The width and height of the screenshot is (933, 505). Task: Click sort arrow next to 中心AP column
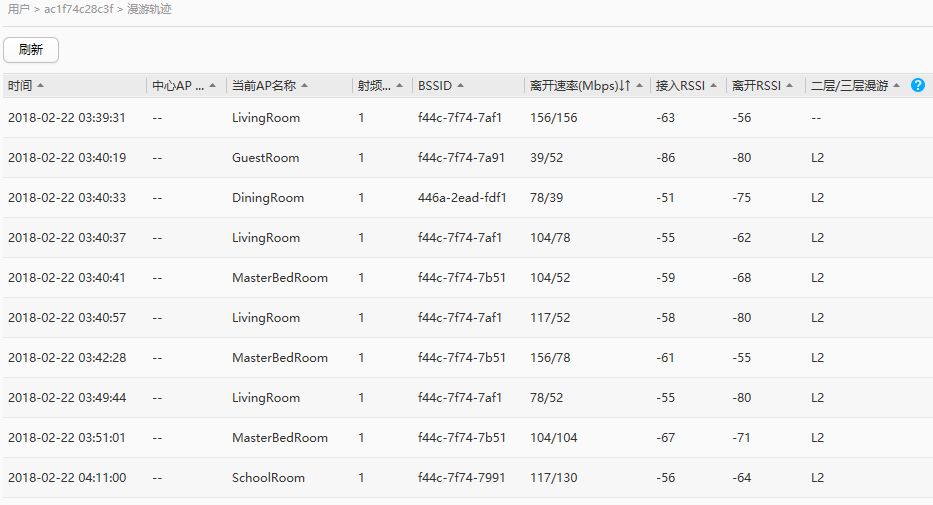pos(212,86)
